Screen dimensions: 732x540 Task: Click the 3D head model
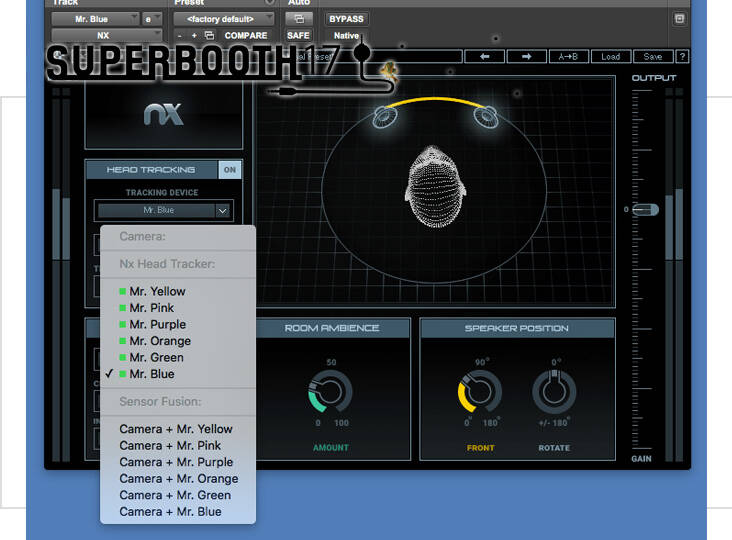[435, 187]
